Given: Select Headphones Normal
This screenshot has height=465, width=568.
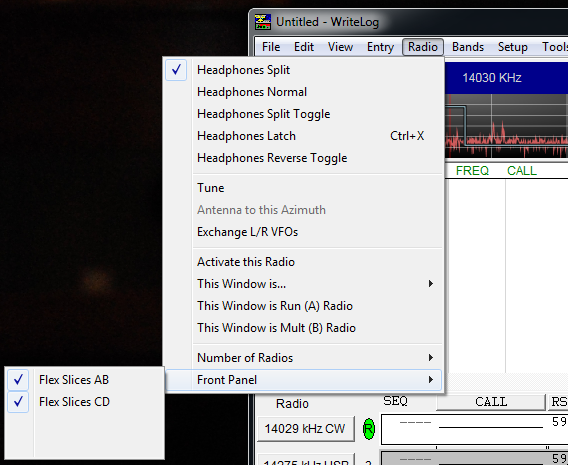Looking at the screenshot, I should [x=304, y=92].
